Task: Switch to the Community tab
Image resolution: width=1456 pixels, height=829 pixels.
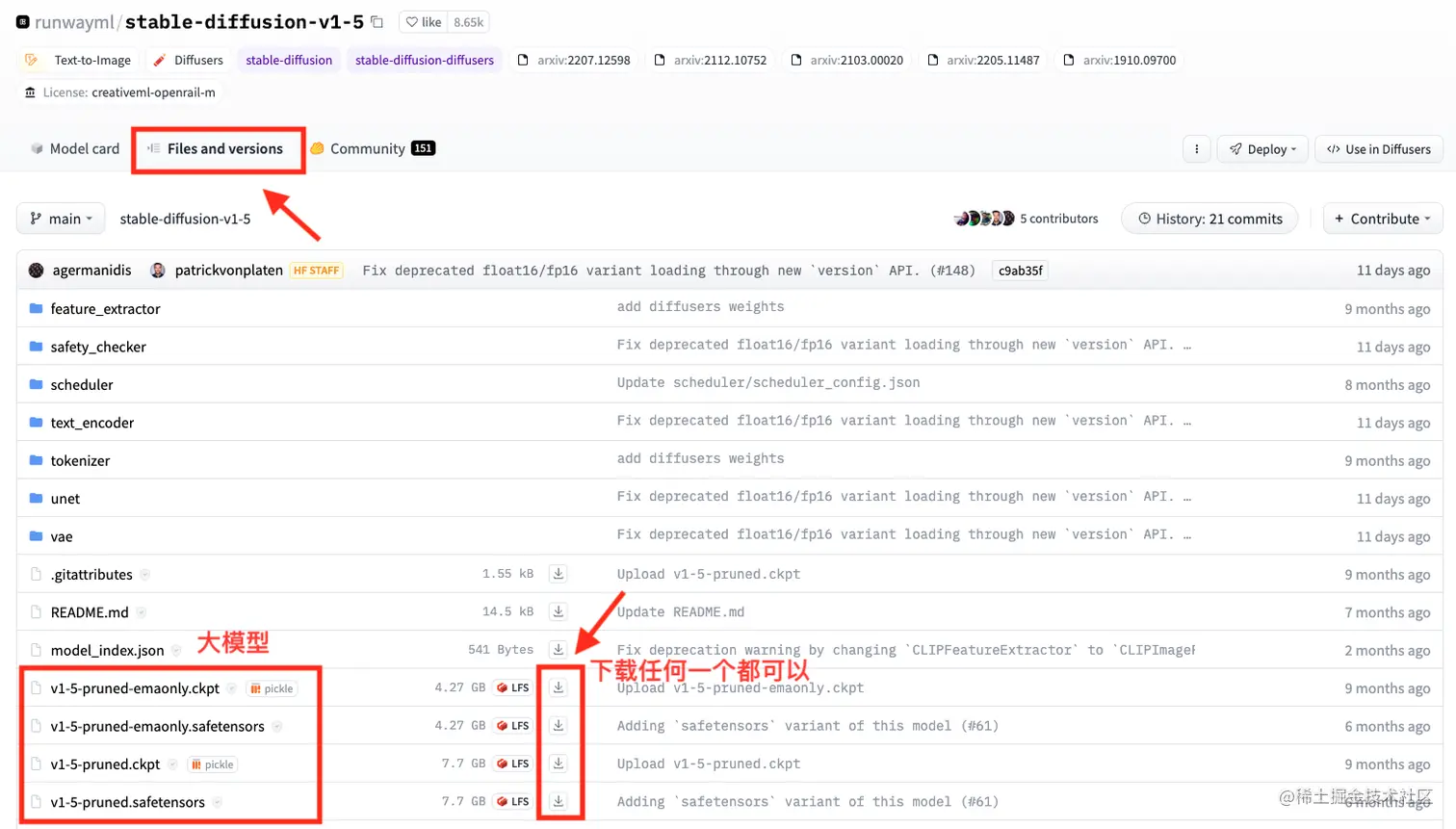Action: tap(373, 148)
